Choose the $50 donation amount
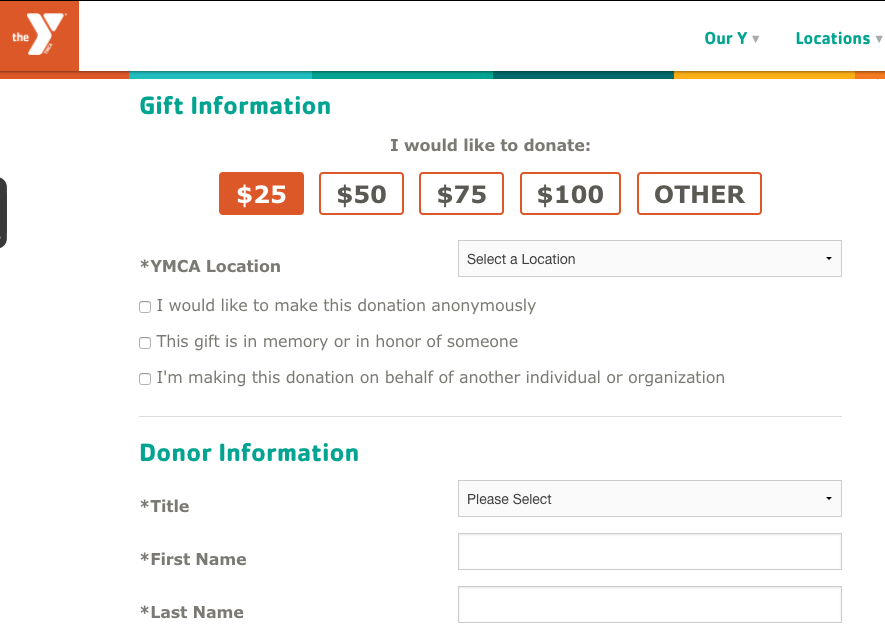This screenshot has height=635, width=885. tap(361, 194)
